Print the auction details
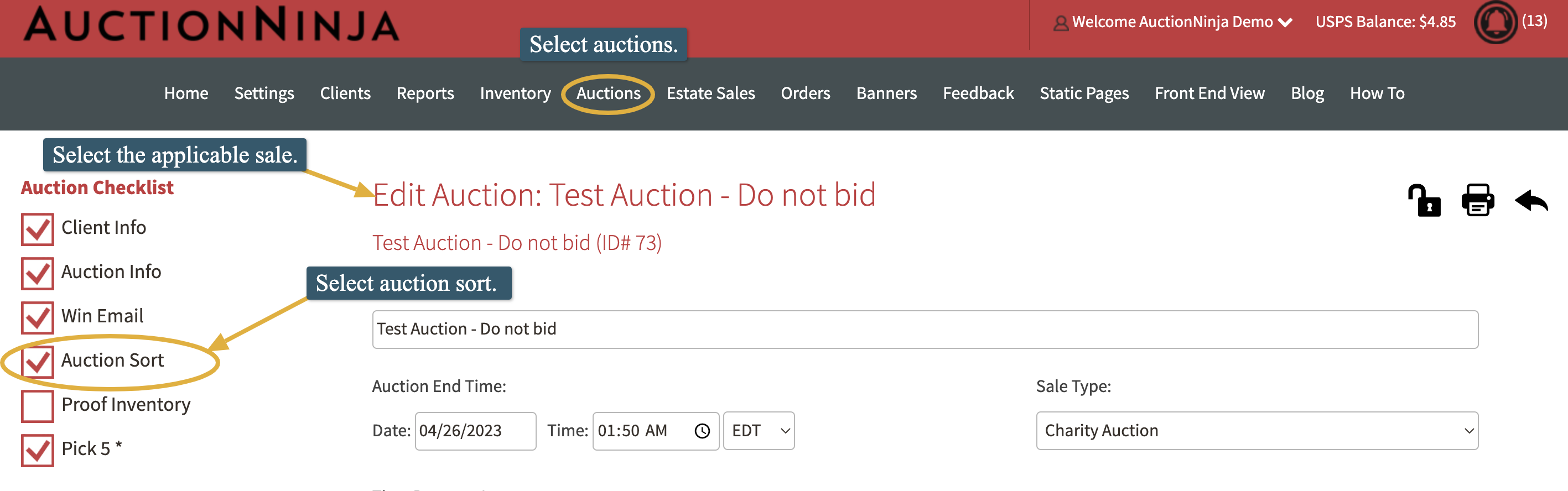 (1477, 201)
